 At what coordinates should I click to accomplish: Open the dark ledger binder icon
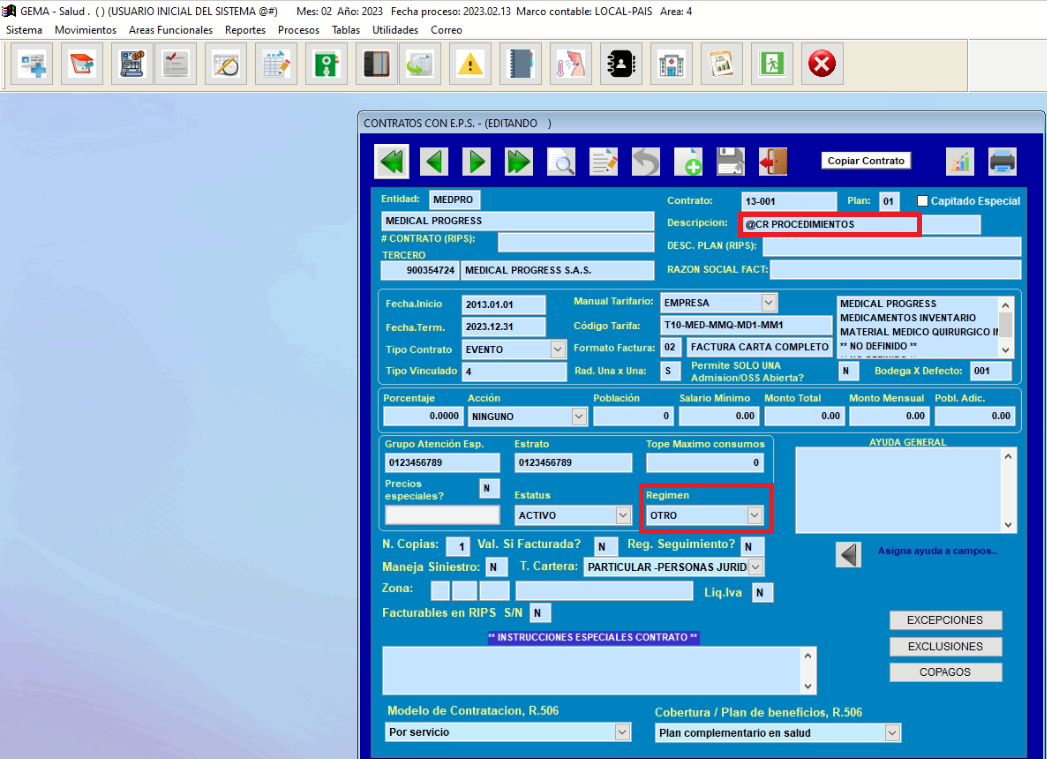[x=377, y=64]
